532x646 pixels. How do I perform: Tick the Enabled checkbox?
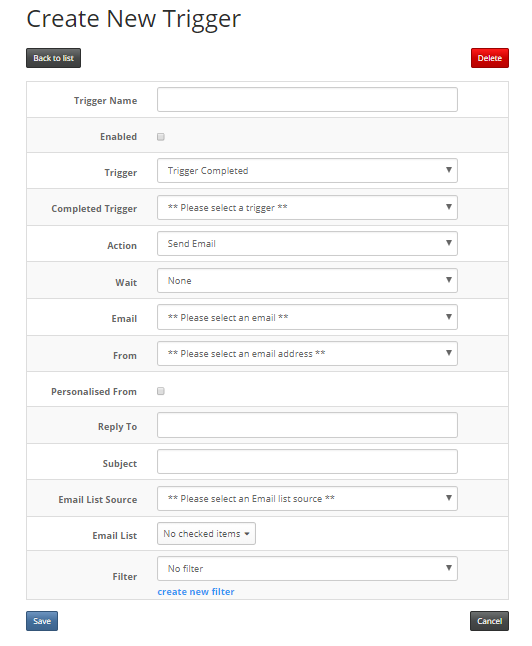click(x=161, y=137)
